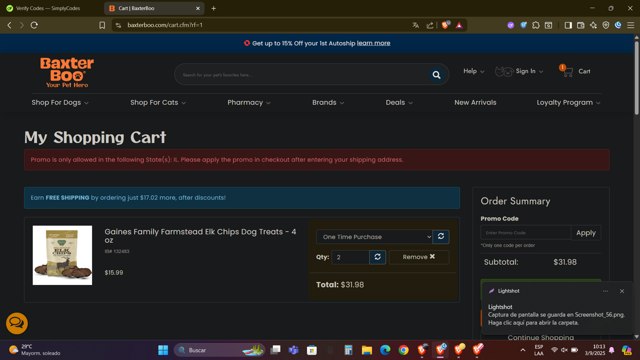Open the Windows Start menu
The height and width of the screenshot is (360, 640).
(163, 350)
